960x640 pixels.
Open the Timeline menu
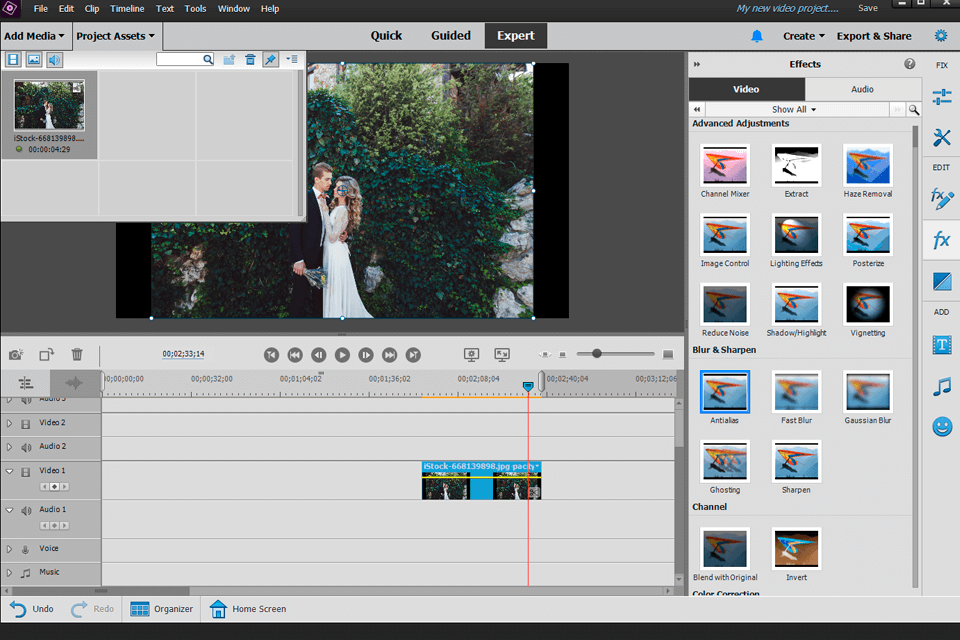[127, 9]
